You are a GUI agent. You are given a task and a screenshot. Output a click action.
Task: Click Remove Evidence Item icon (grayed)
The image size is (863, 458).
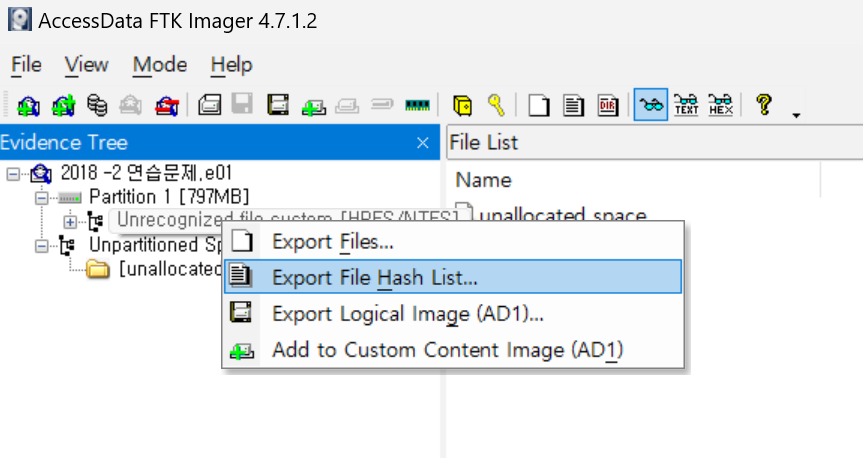[130, 105]
